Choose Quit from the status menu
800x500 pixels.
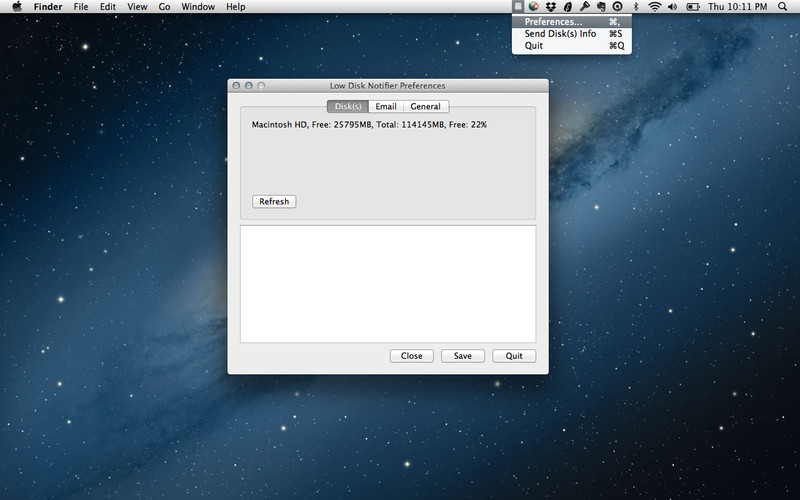[571, 46]
